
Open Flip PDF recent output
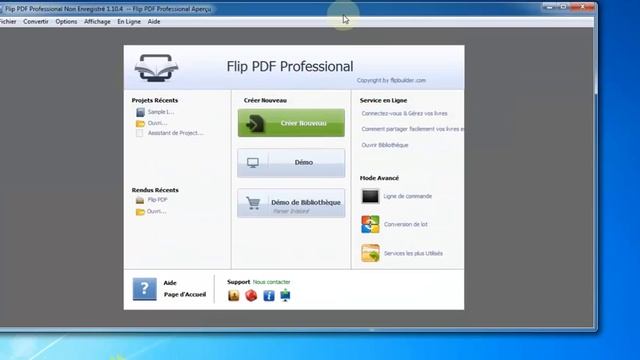point(158,200)
